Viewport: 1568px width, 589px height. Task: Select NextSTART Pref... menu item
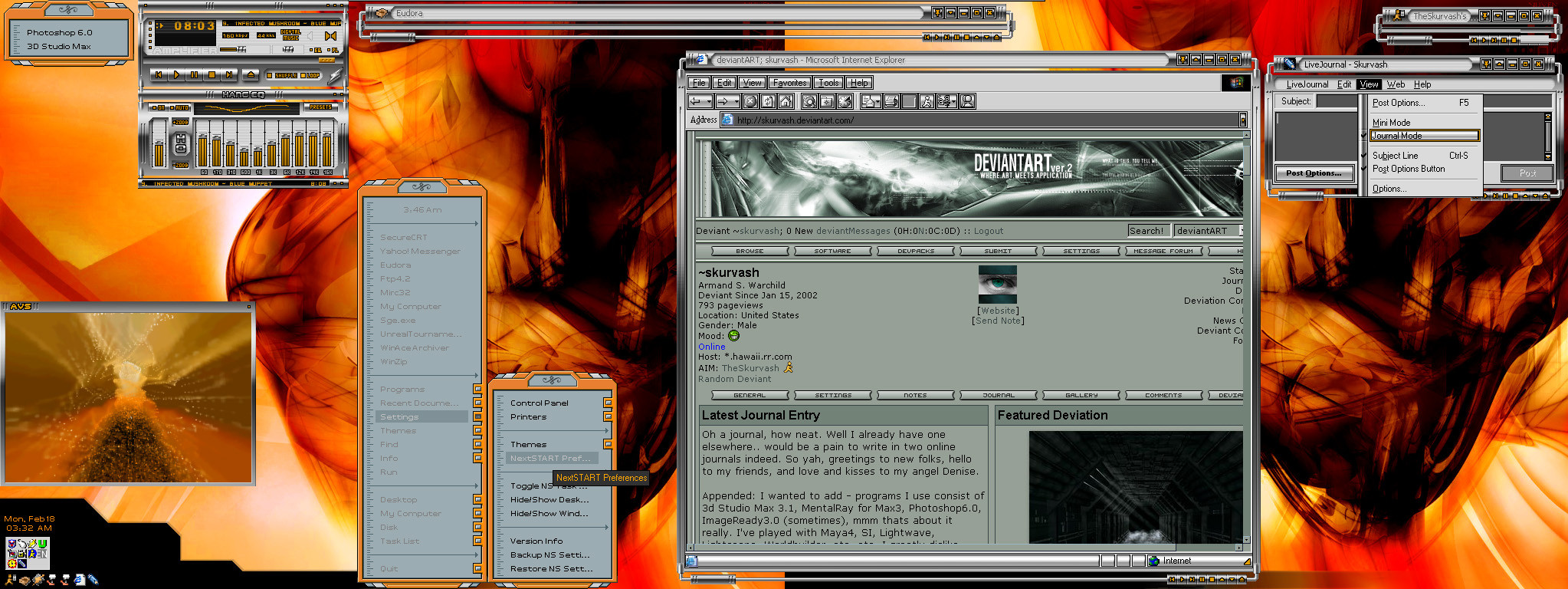coord(550,459)
